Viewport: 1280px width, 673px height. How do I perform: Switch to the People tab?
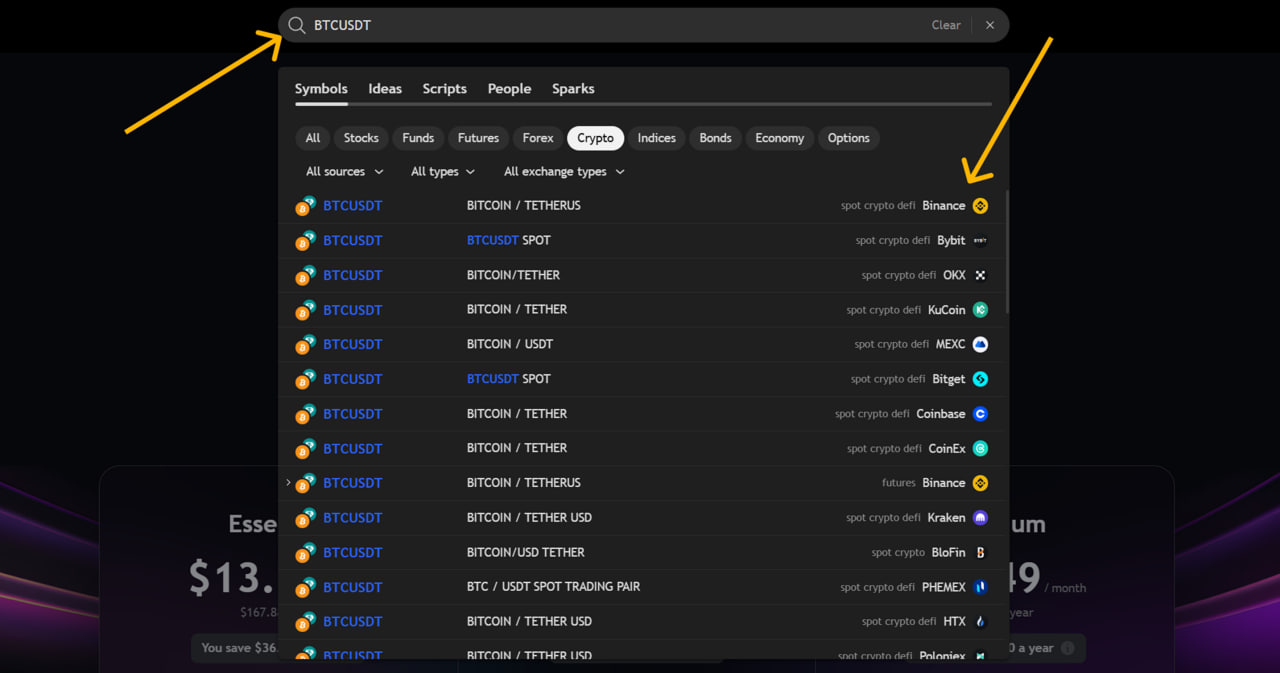pyautogui.click(x=509, y=89)
